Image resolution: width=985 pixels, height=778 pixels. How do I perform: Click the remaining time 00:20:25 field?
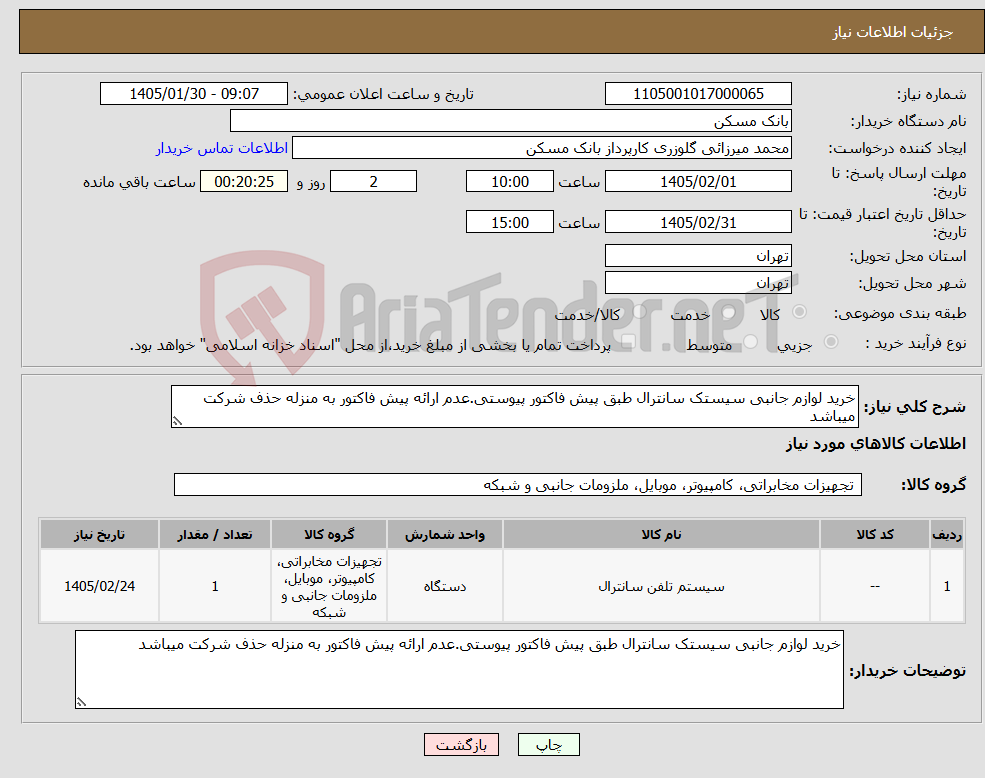[244, 182]
